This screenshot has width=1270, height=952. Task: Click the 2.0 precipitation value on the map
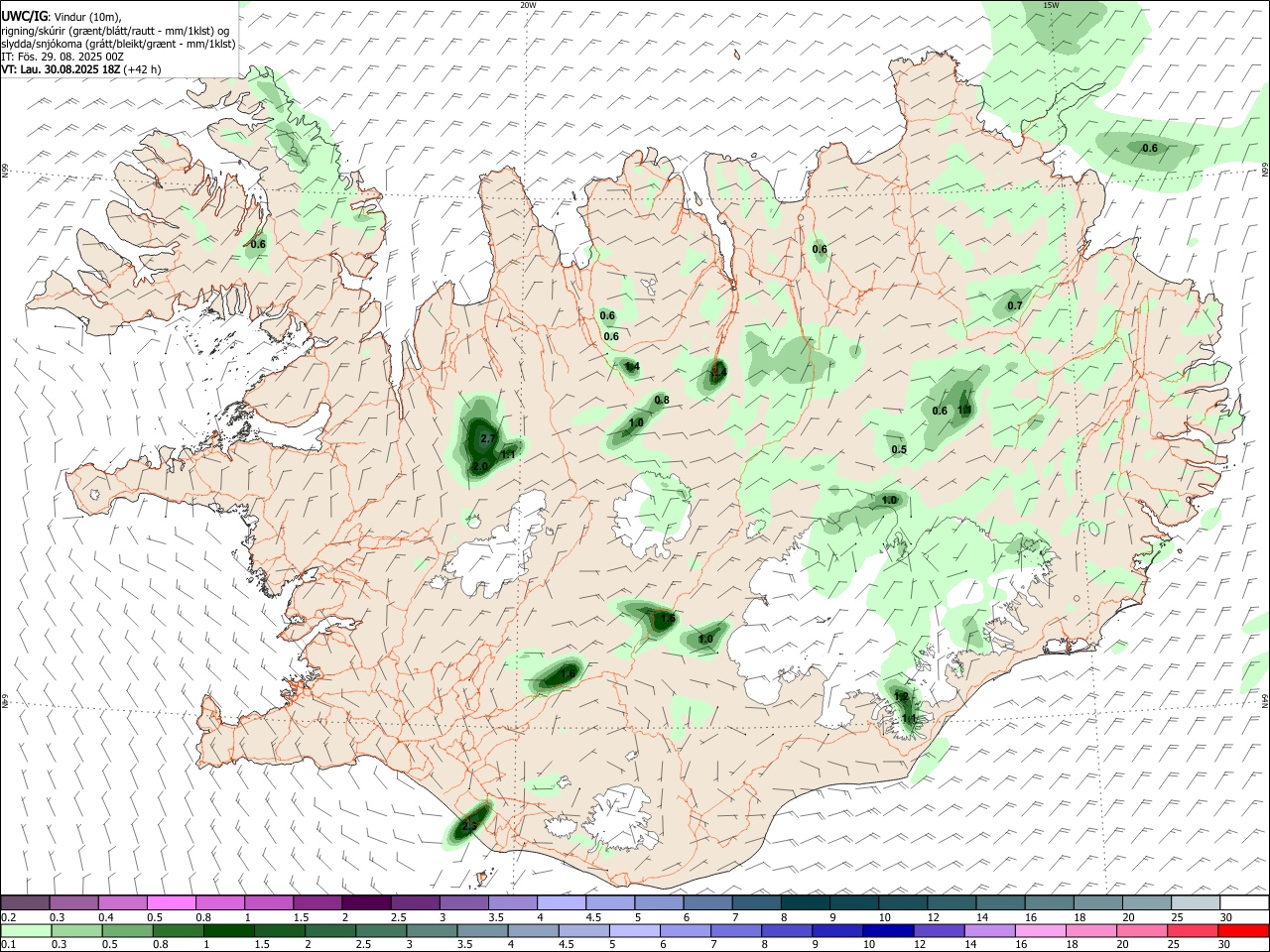(480, 466)
